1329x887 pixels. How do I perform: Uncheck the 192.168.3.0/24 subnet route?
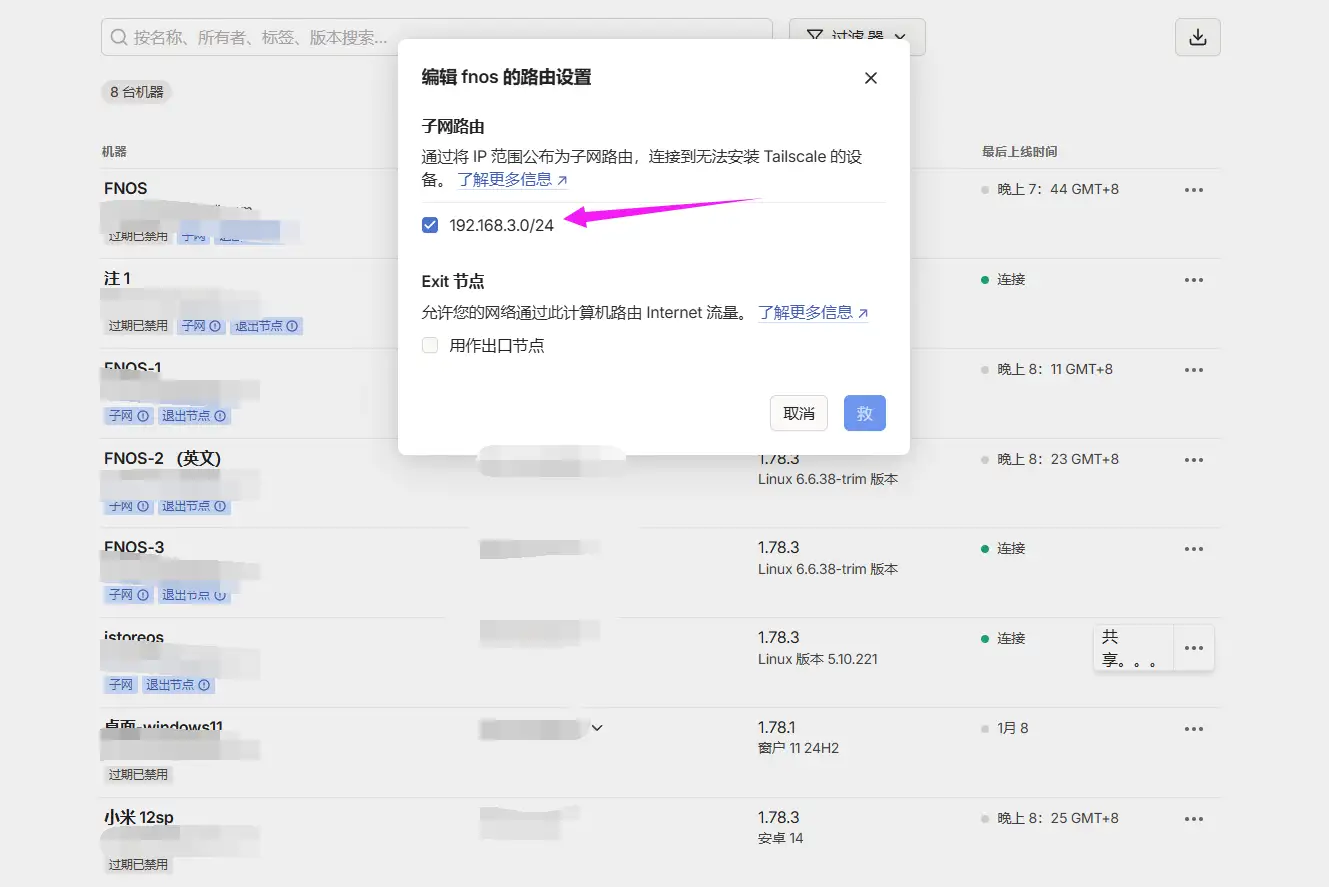coord(430,224)
